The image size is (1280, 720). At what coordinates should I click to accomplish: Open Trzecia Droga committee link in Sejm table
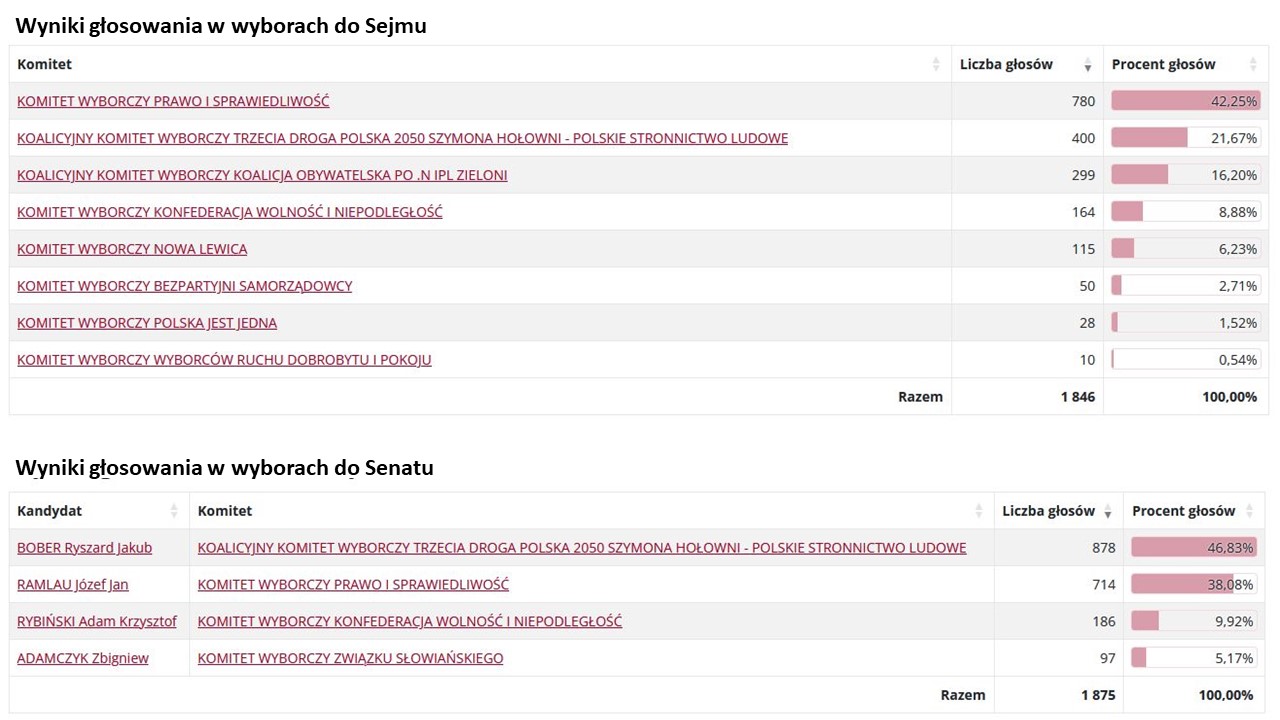point(402,138)
